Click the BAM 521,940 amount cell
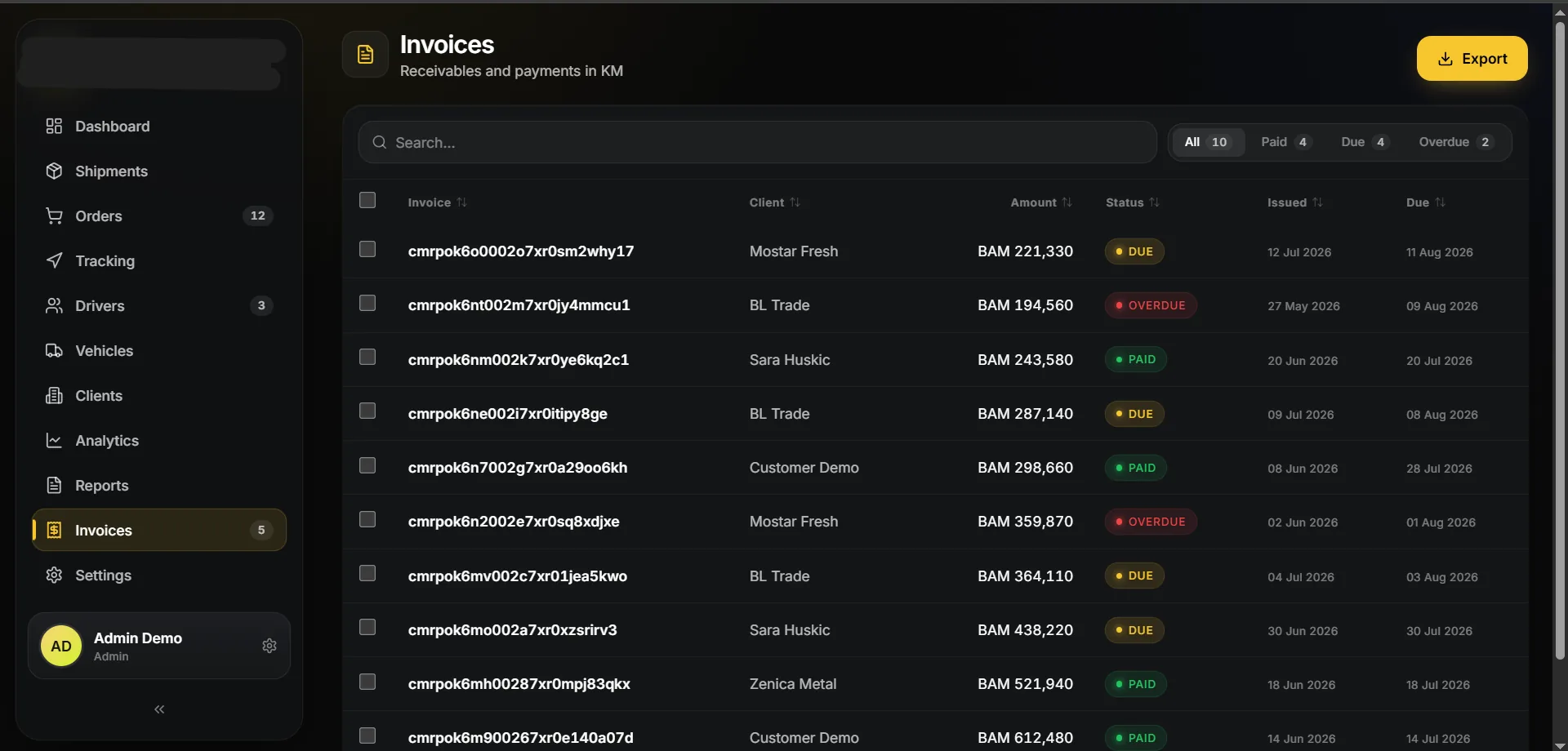1568x751 pixels. 1025,684
